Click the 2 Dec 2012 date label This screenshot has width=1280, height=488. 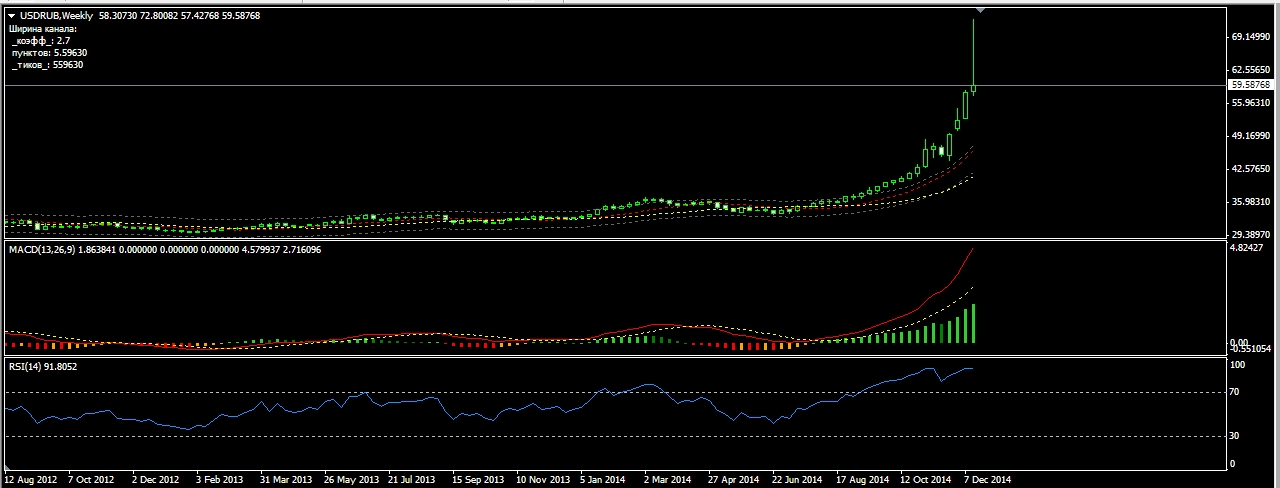coord(156,480)
